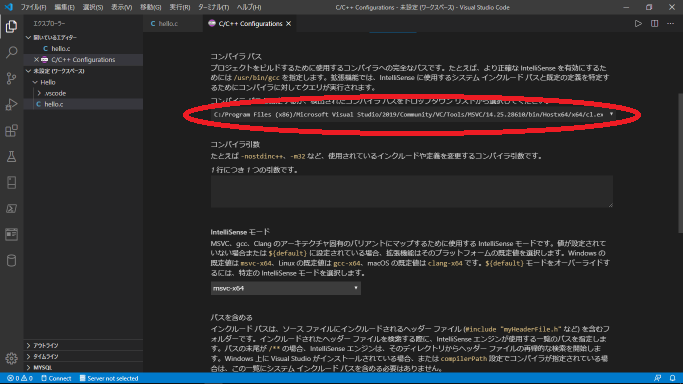Image resolution: width=683 pixels, height=384 pixels.
Task: Open the IntelliSense mode msvc-x64 dropdown
Action: pos(285,288)
